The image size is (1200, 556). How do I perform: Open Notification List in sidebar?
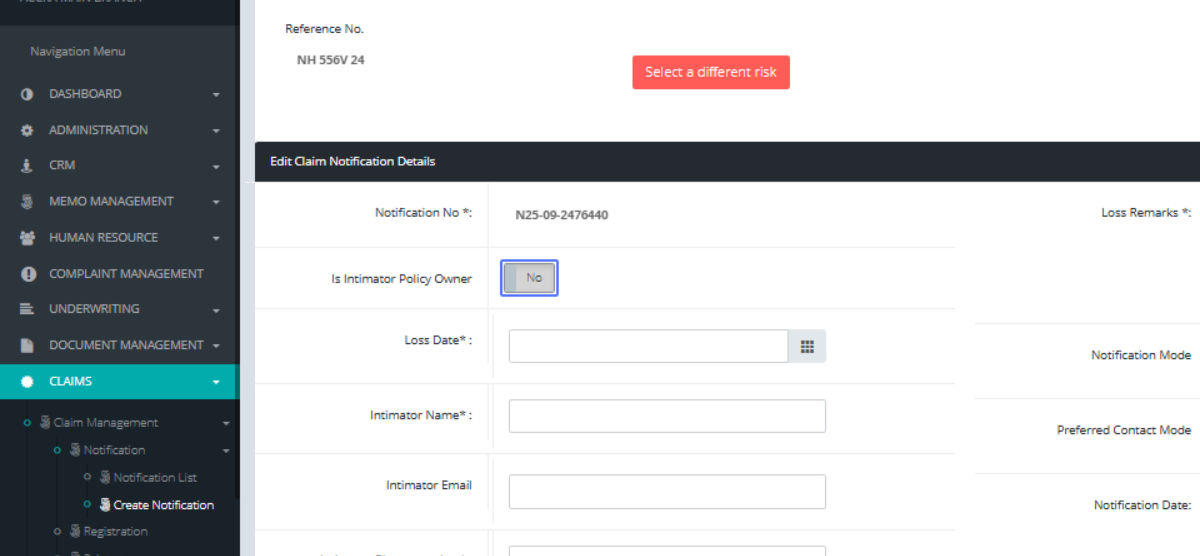[x=154, y=478]
